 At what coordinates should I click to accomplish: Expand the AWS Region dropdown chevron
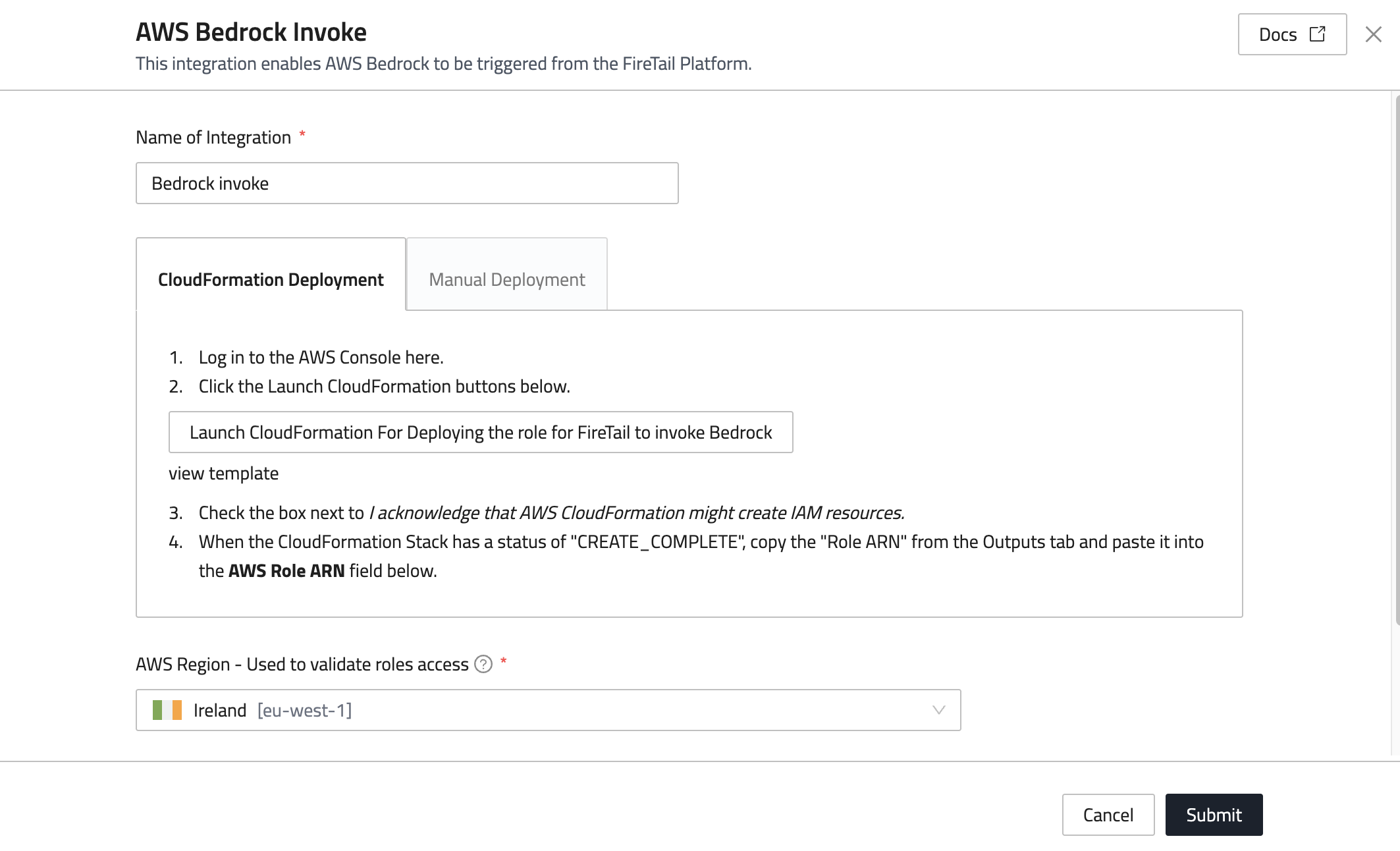[938, 710]
